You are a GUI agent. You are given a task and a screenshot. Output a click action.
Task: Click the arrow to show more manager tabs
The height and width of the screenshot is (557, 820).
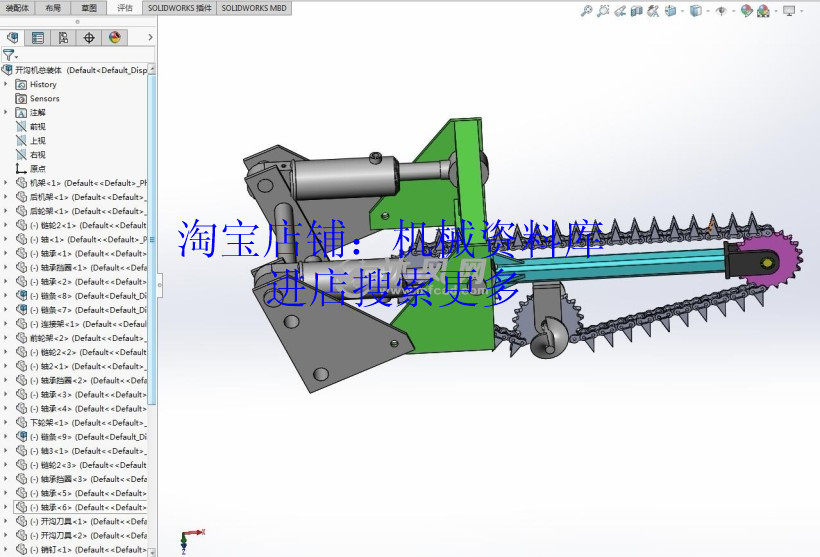click(150, 38)
